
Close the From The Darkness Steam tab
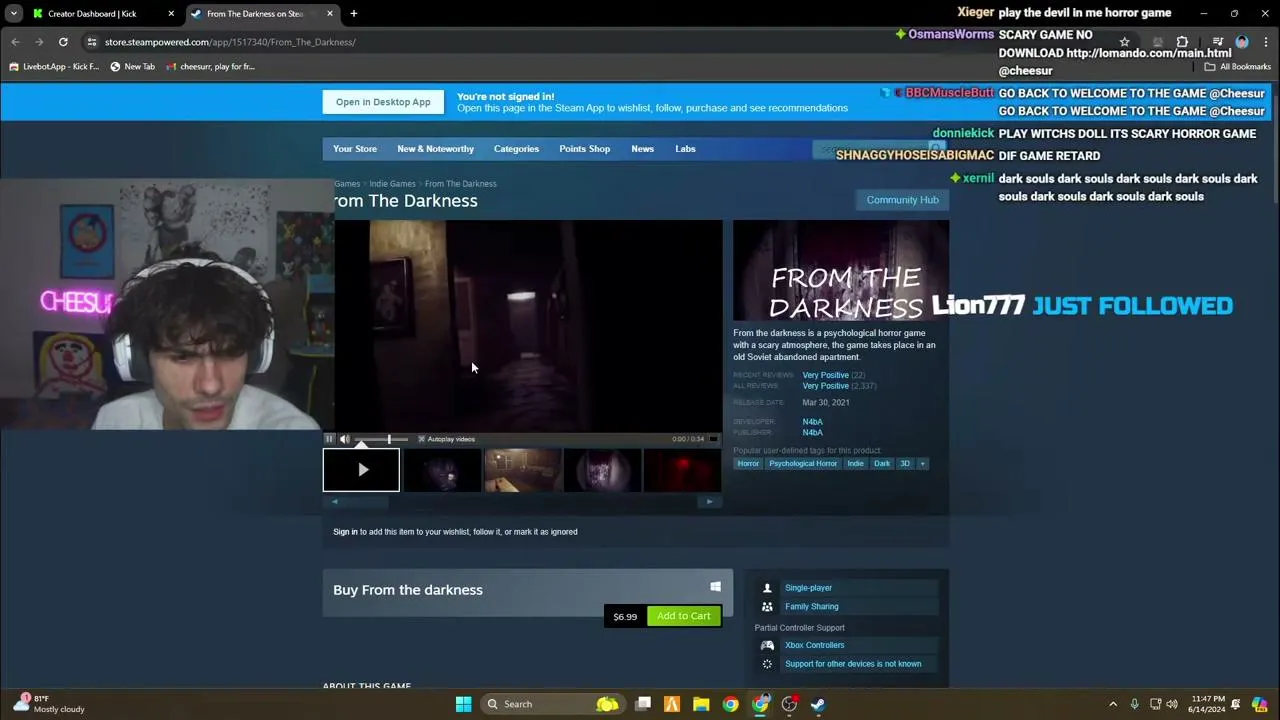(329, 14)
